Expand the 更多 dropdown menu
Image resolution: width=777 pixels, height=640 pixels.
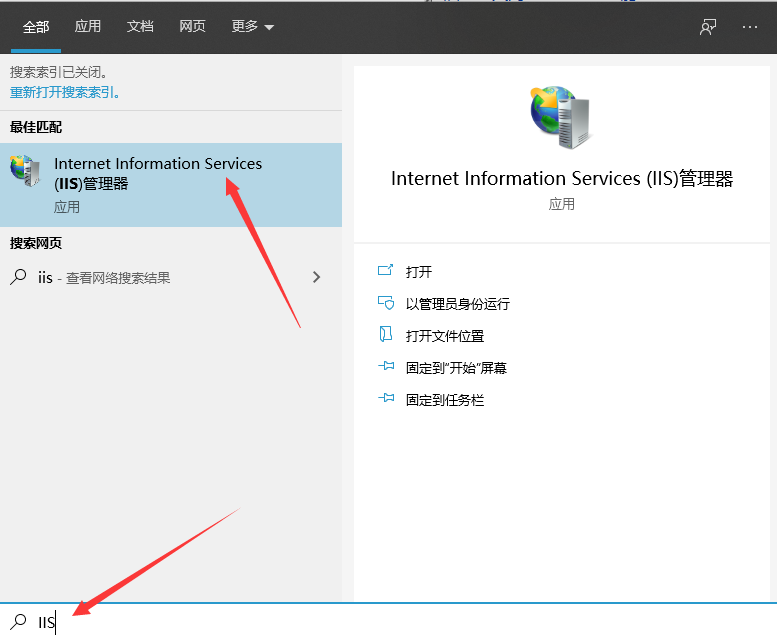point(252,26)
